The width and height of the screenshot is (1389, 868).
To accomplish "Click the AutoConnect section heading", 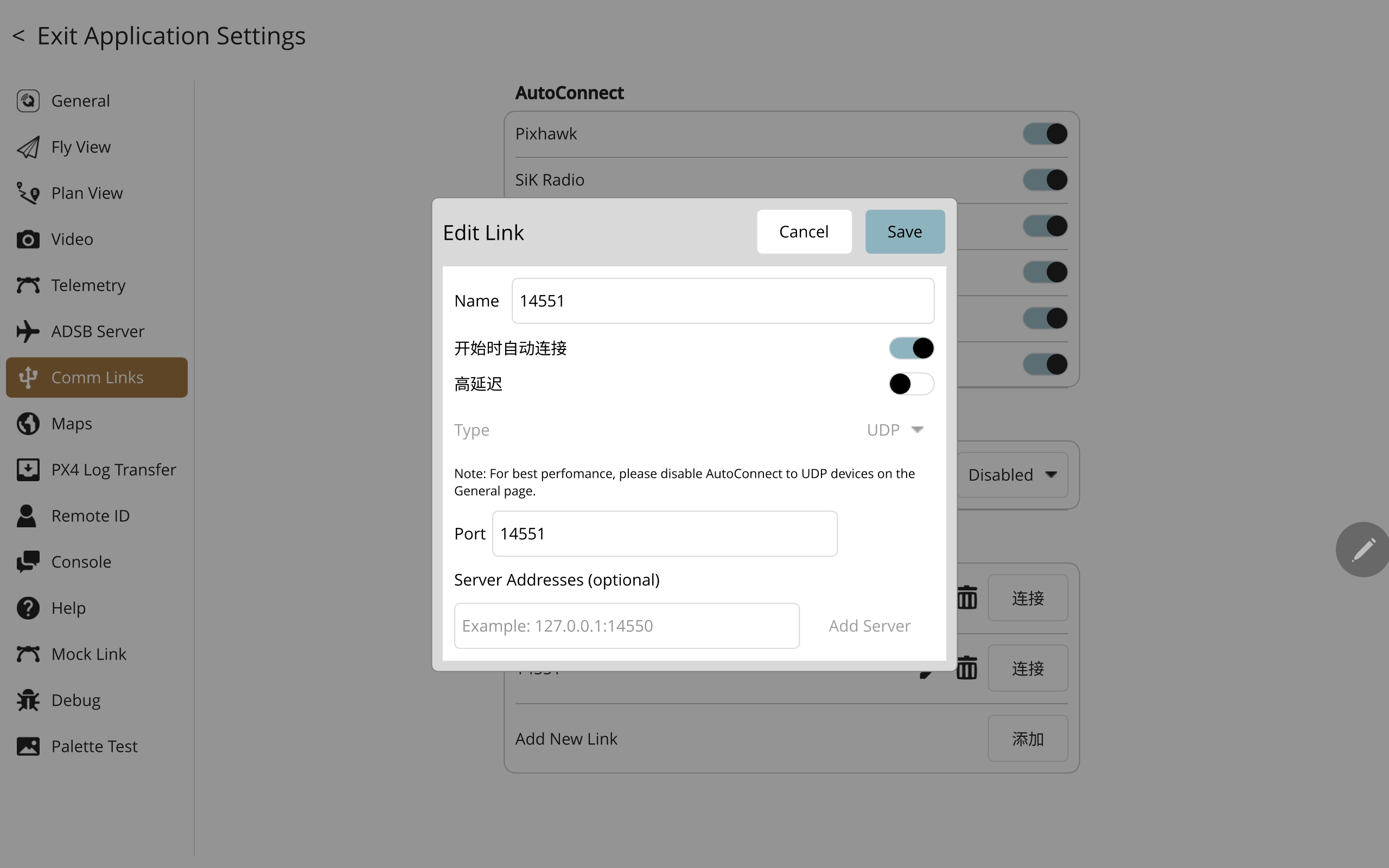I will click(569, 92).
